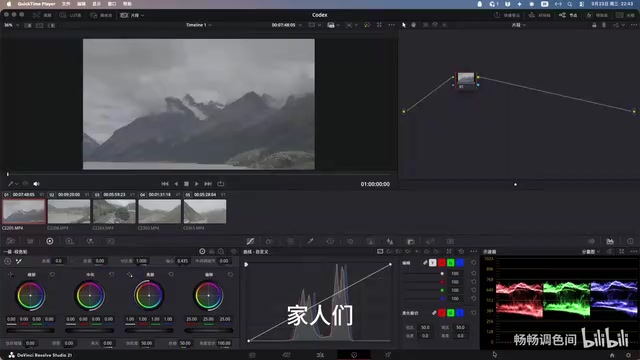Open the Blur sharpen palette icon
This screenshot has width=640, height=360.
click(390, 241)
